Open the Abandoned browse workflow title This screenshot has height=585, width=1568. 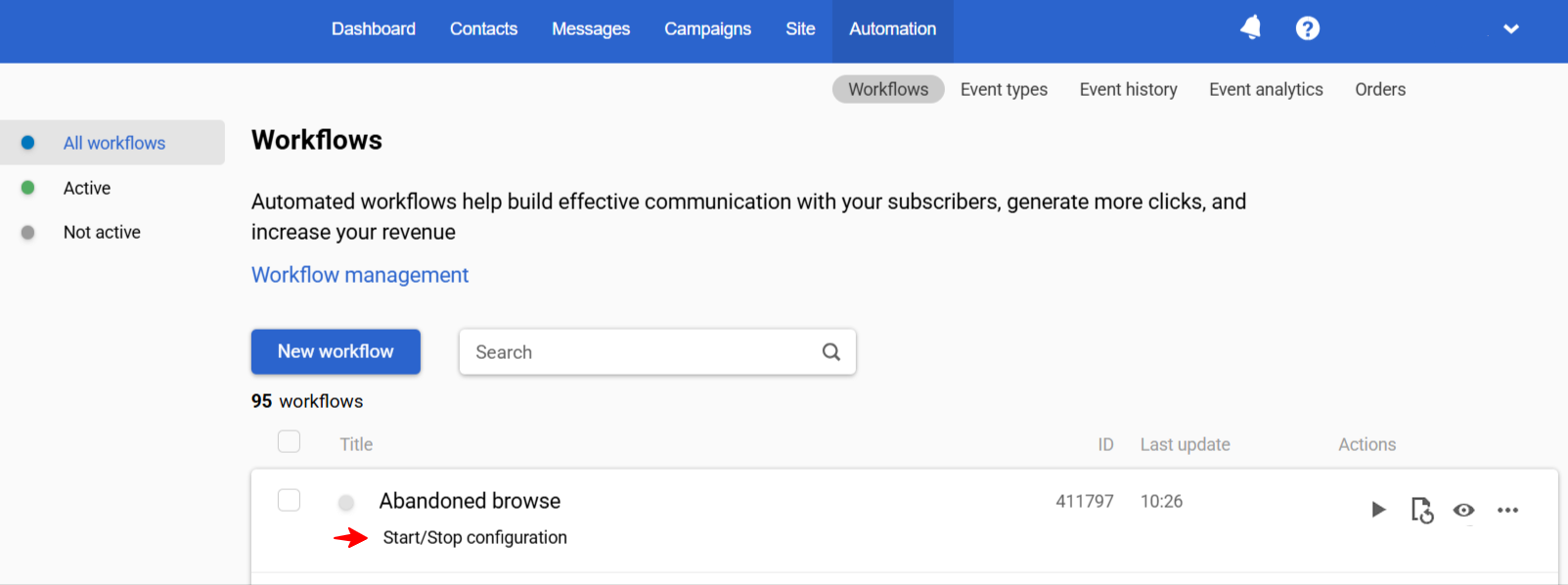point(470,501)
